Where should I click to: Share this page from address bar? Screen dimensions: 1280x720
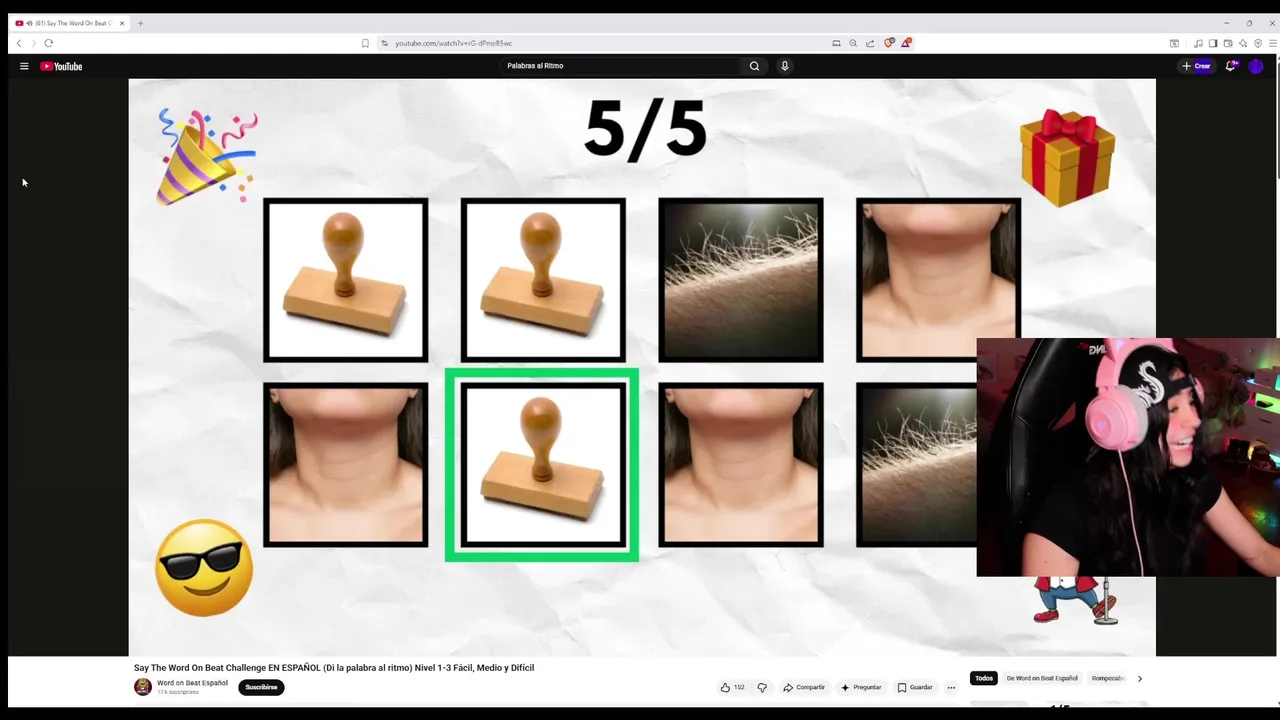coord(870,43)
